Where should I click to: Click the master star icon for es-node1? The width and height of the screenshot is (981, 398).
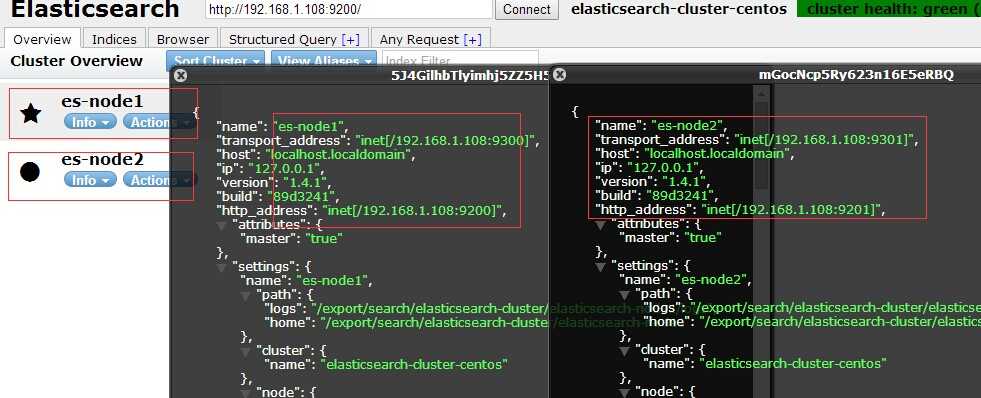[x=31, y=113]
